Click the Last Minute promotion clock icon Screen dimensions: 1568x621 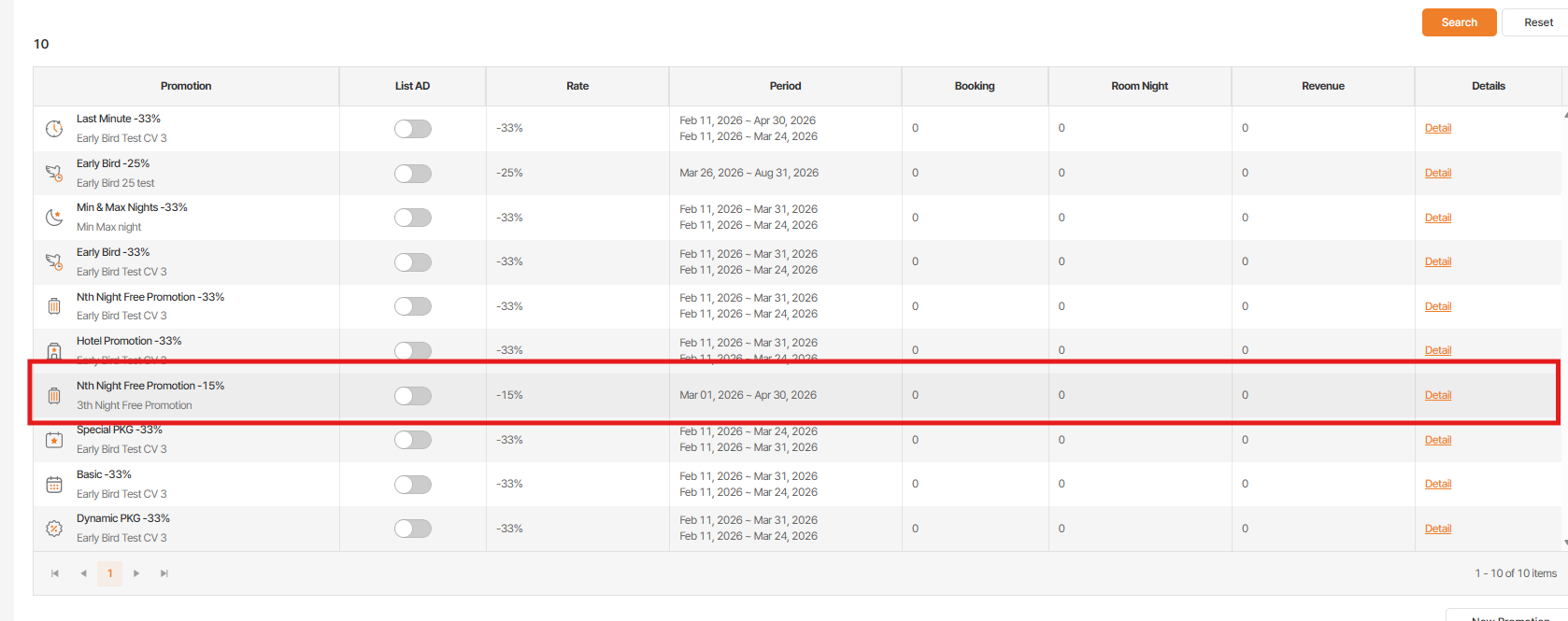click(54, 129)
